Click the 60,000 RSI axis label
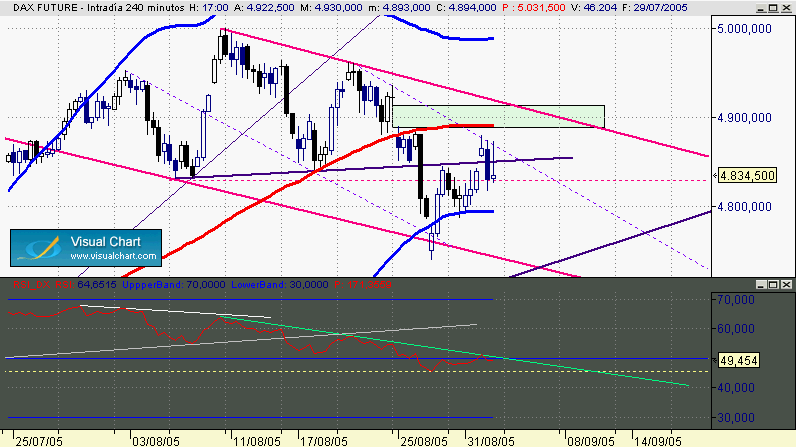Image resolution: width=796 pixels, height=447 pixels. [x=736, y=329]
